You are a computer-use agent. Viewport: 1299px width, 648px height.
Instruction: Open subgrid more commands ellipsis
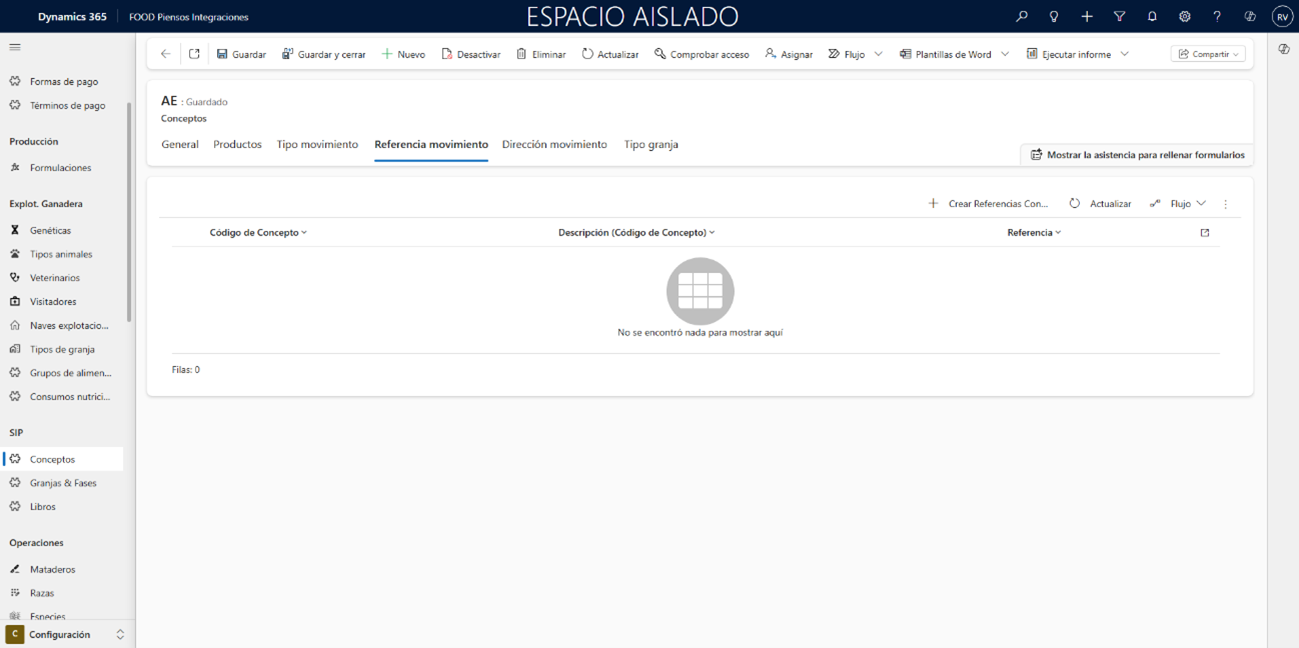(x=1225, y=204)
